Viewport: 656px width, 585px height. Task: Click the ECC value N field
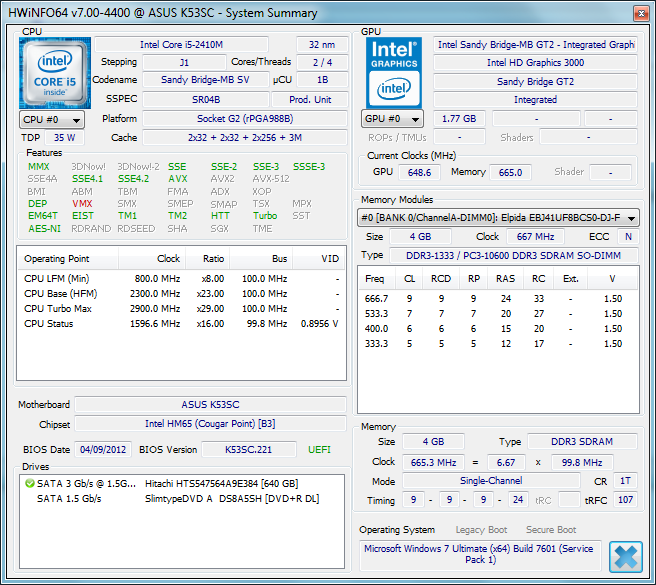[628, 237]
